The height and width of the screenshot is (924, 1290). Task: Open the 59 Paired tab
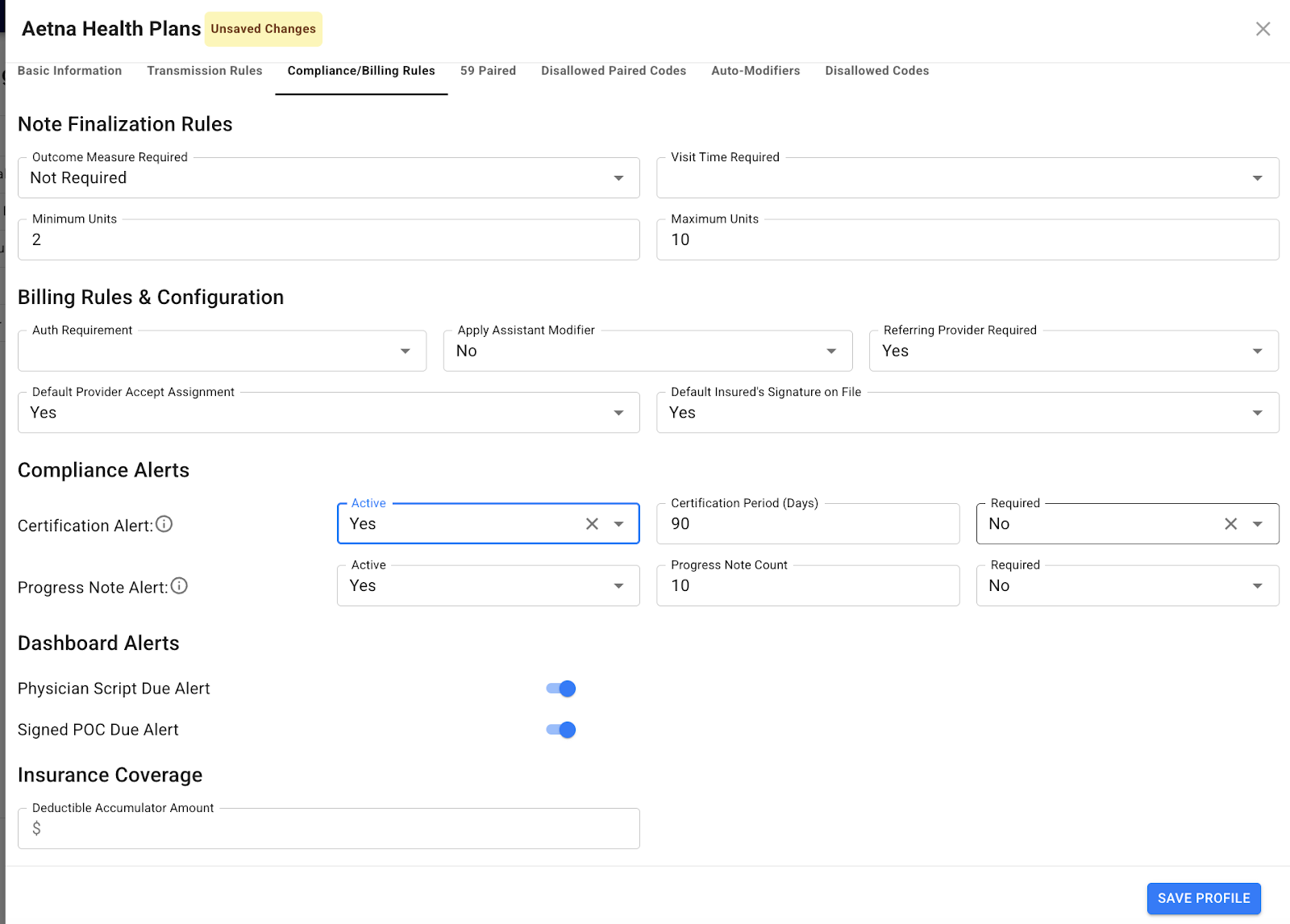click(488, 71)
